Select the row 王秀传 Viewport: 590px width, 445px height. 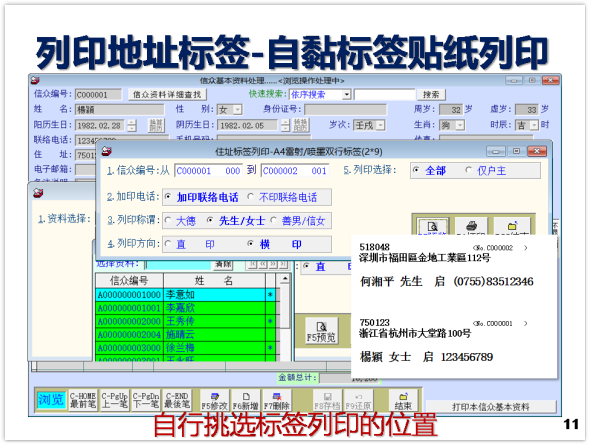point(186,322)
